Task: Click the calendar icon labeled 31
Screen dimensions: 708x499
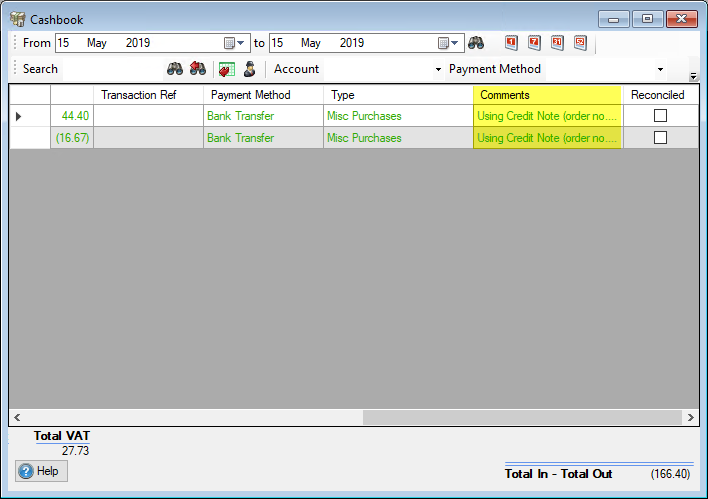Action: 557,43
